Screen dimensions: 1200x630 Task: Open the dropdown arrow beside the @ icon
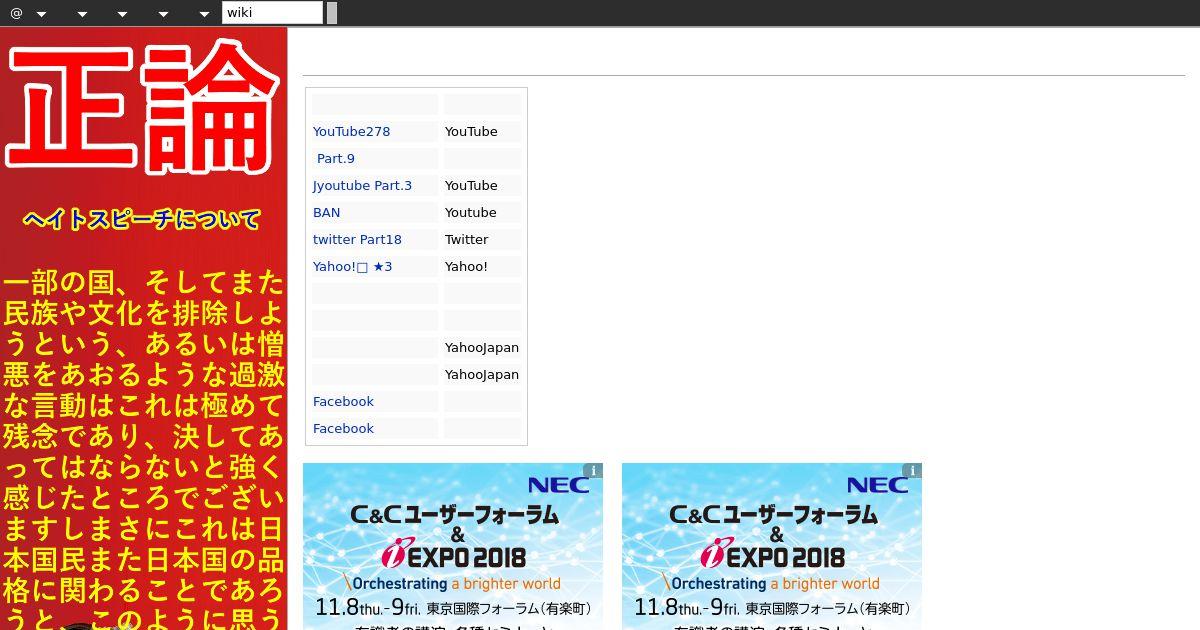coord(41,14)
